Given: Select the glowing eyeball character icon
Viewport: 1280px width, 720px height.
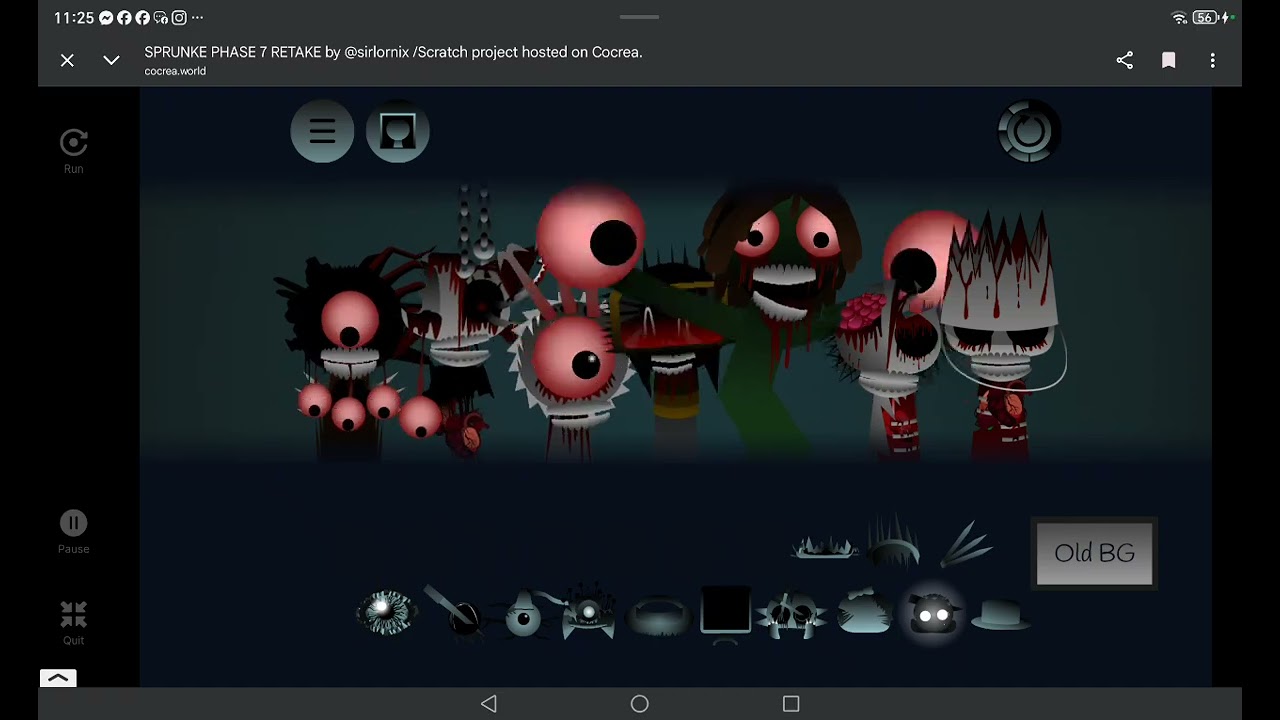Looking at the screenshot, I should [386, 612].
